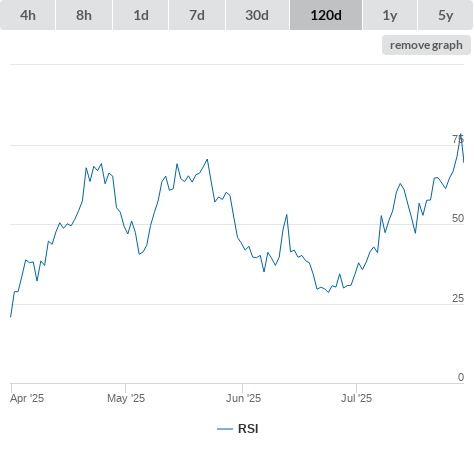Toggle the RSI series in the legend
This screenshot has height=455, width=474.
point(238,429)
